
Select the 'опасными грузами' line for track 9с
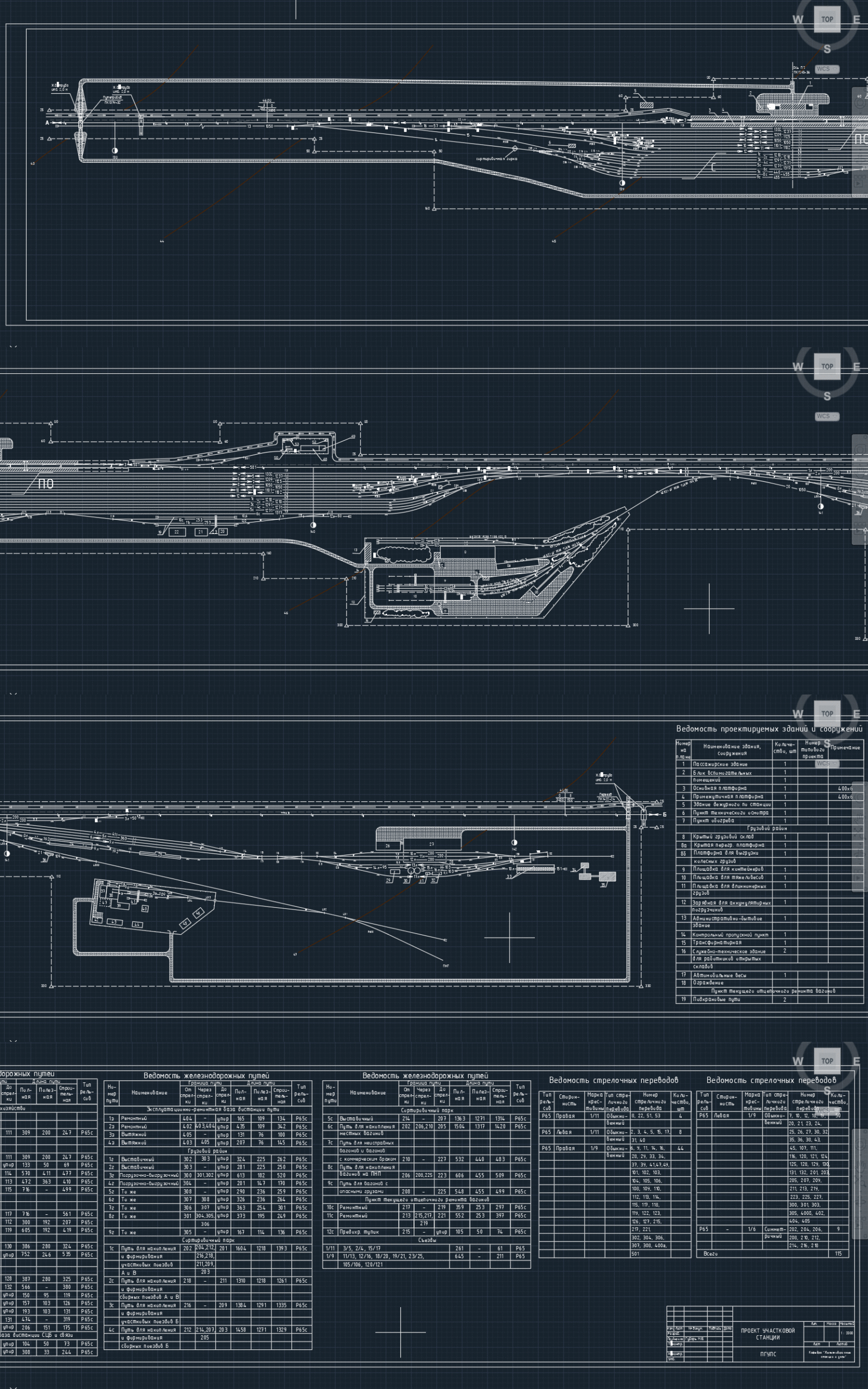point(361,1191)
